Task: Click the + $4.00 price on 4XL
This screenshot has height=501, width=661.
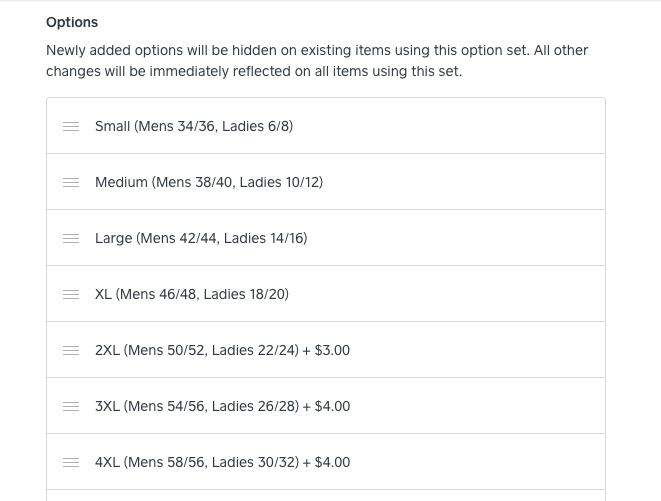Action: (x=326, y=463)
